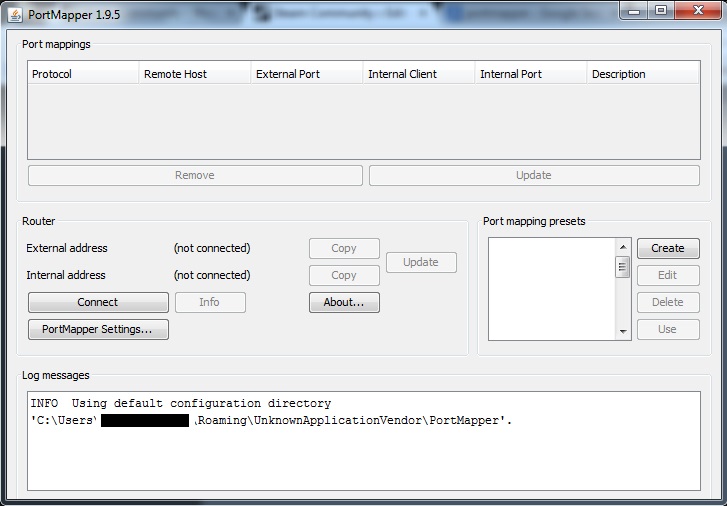This screenshot has width=727, height=506.
Task: Click the Connect button
Action: click(x=98, y=302)
